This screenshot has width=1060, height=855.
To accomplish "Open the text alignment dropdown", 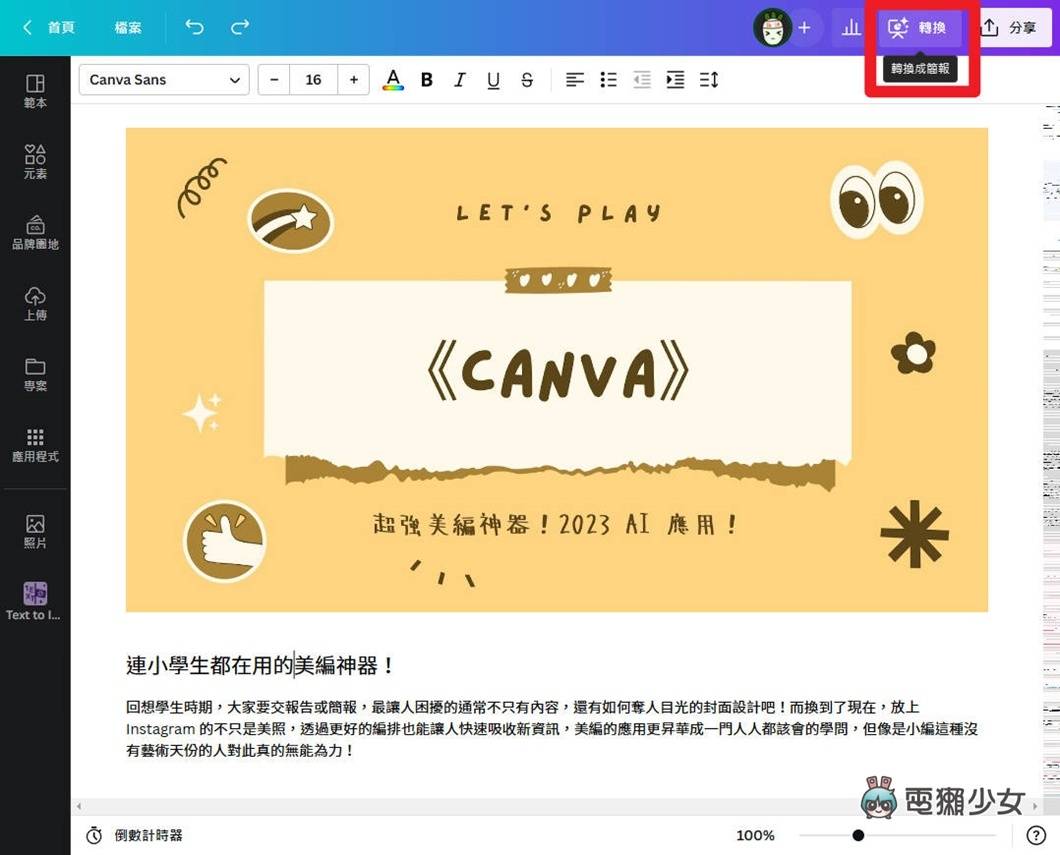I will coord(575,80).
